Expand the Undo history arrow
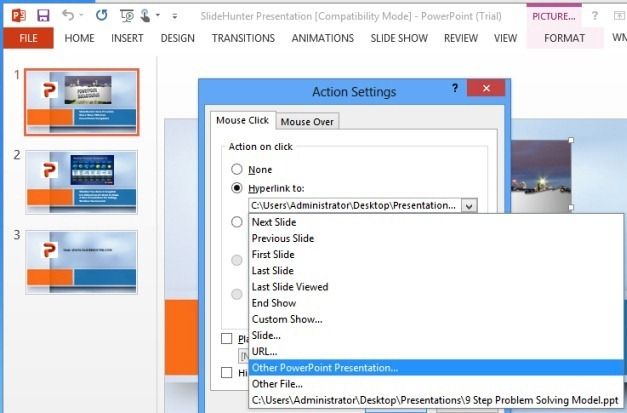This screenshot has height=413, width=627. 81,16
